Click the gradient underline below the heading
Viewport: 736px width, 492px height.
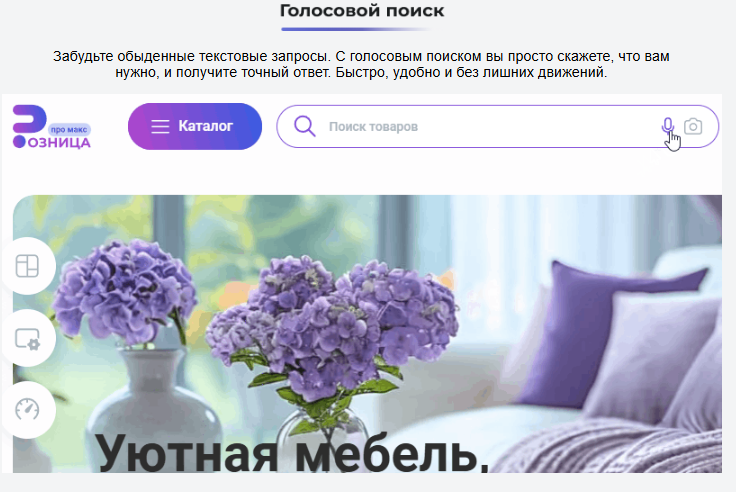coord(355,29)
